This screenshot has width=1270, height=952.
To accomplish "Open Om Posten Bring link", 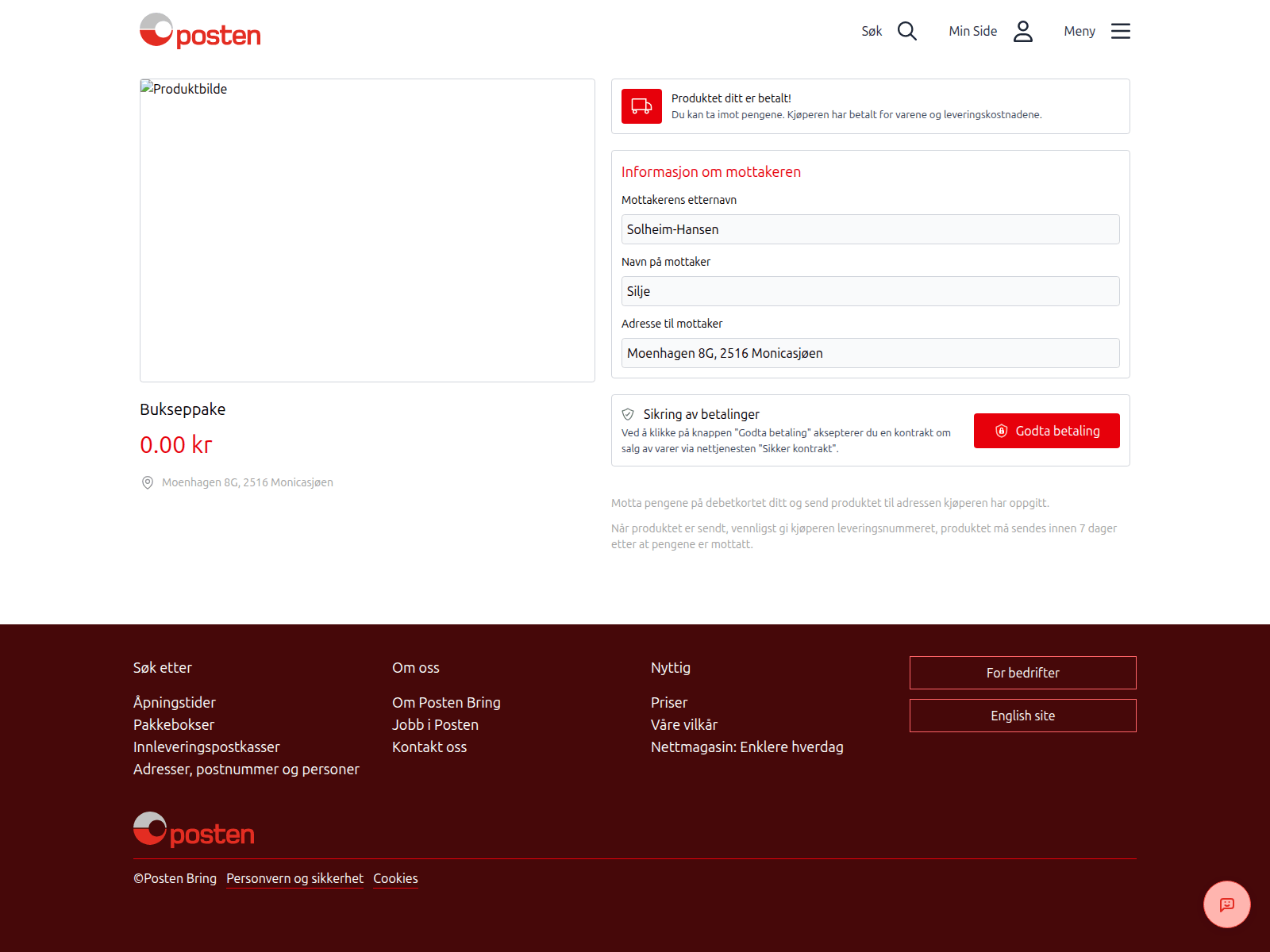I will [x=446, y=702].
